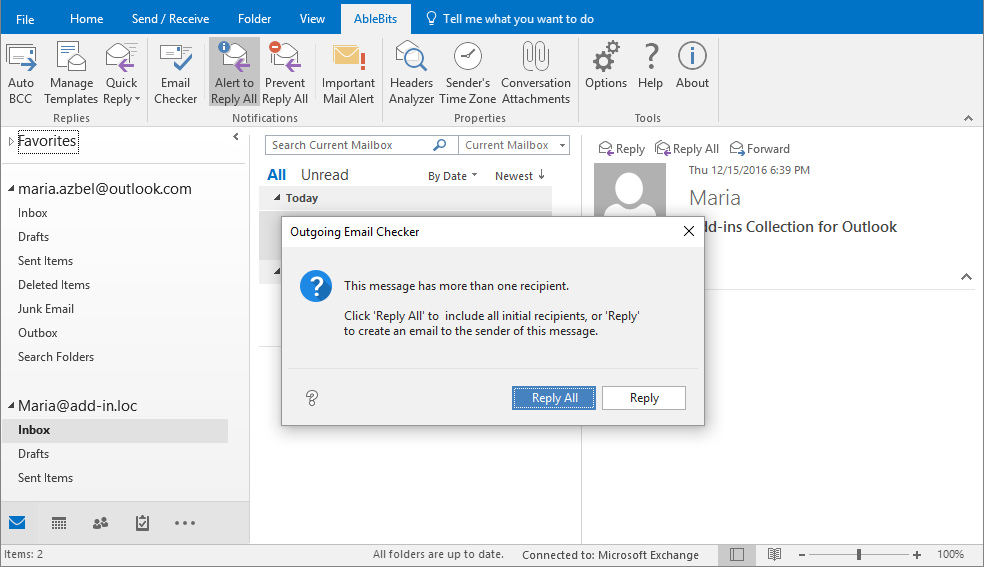The width and height of the screenshot is (984, 567).
Task: Open the Current Mailbox scope dropdown
Action: tap(514, 145)
